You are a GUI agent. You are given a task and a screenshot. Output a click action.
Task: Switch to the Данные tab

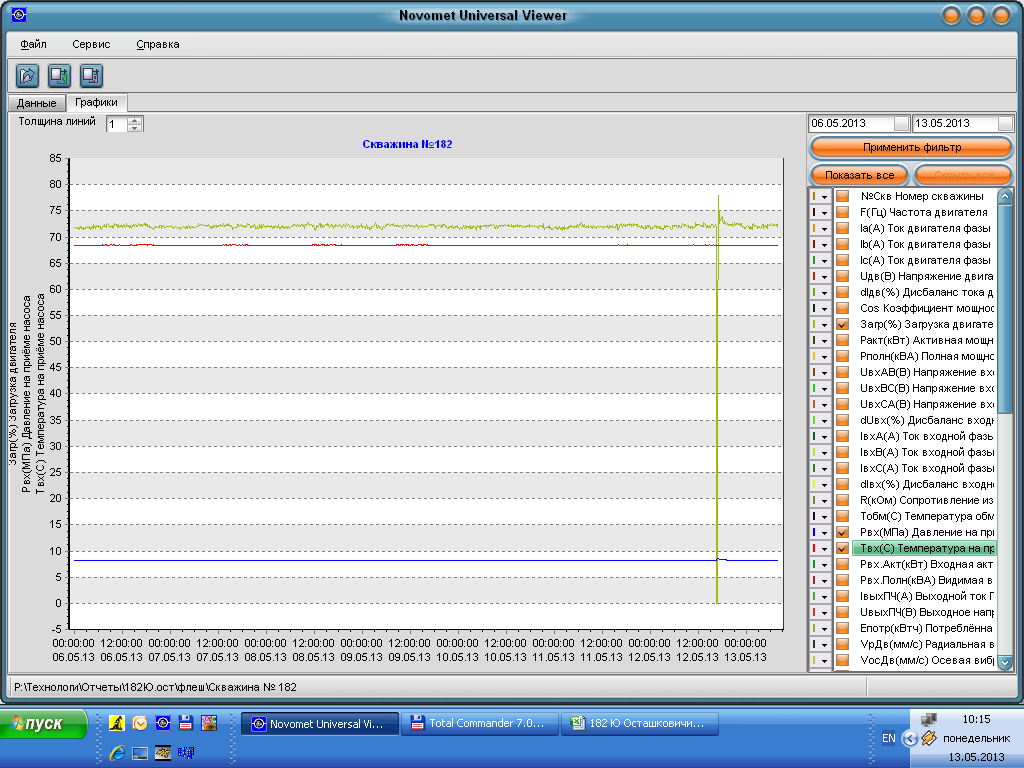pos(37,103)
